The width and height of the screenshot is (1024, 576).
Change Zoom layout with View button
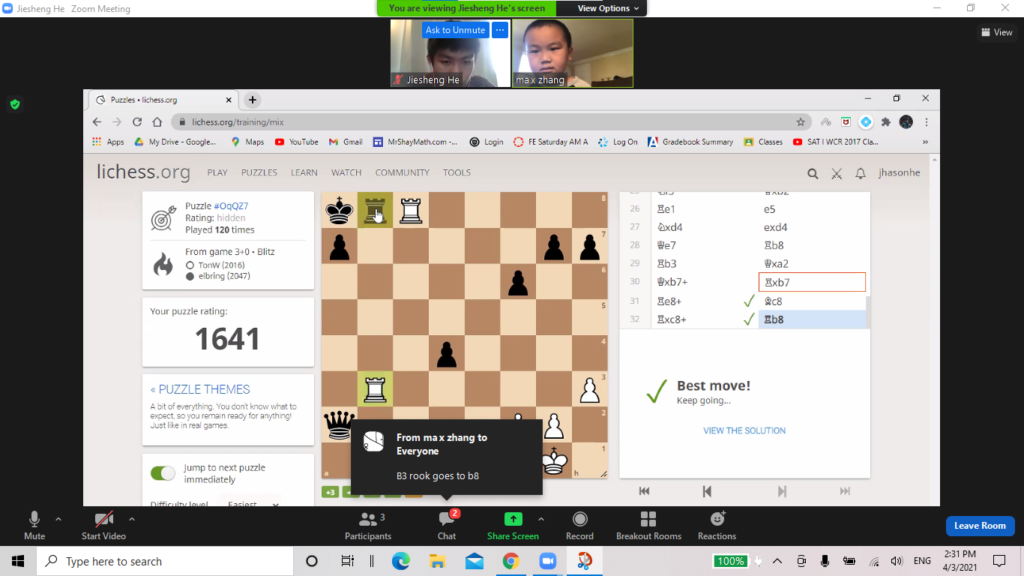(x=997, y=32)
